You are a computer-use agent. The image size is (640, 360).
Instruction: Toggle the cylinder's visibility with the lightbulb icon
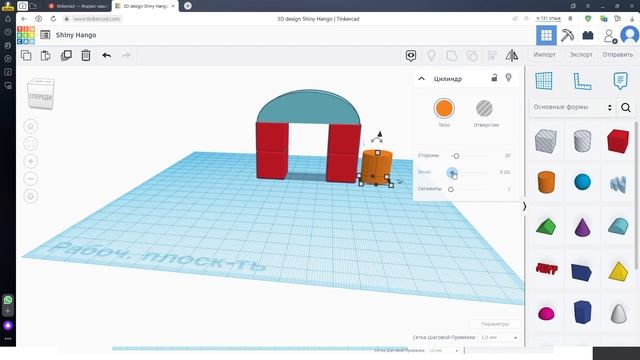(509, 77)
